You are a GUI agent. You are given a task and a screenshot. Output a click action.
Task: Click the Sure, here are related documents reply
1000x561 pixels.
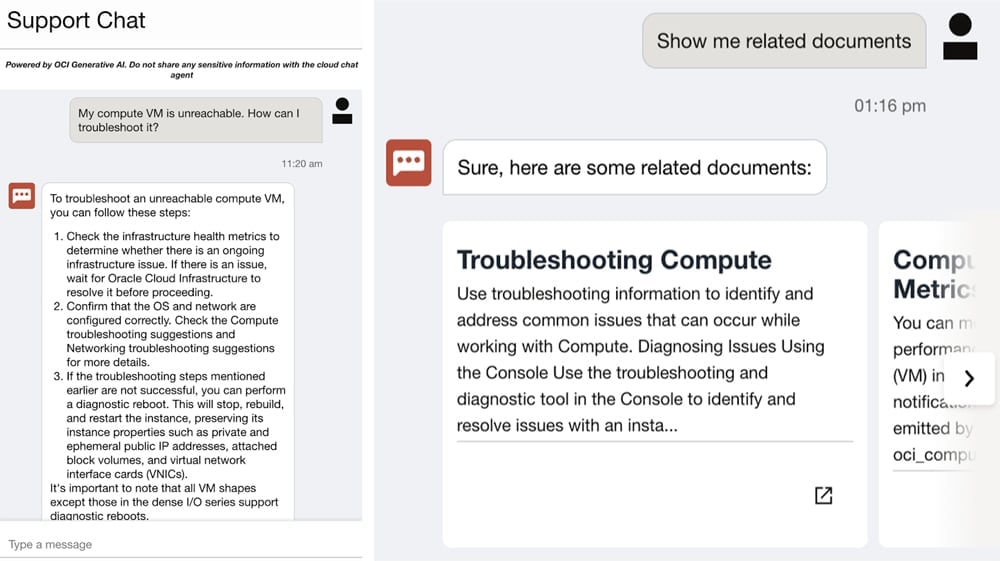click(635, 168)
